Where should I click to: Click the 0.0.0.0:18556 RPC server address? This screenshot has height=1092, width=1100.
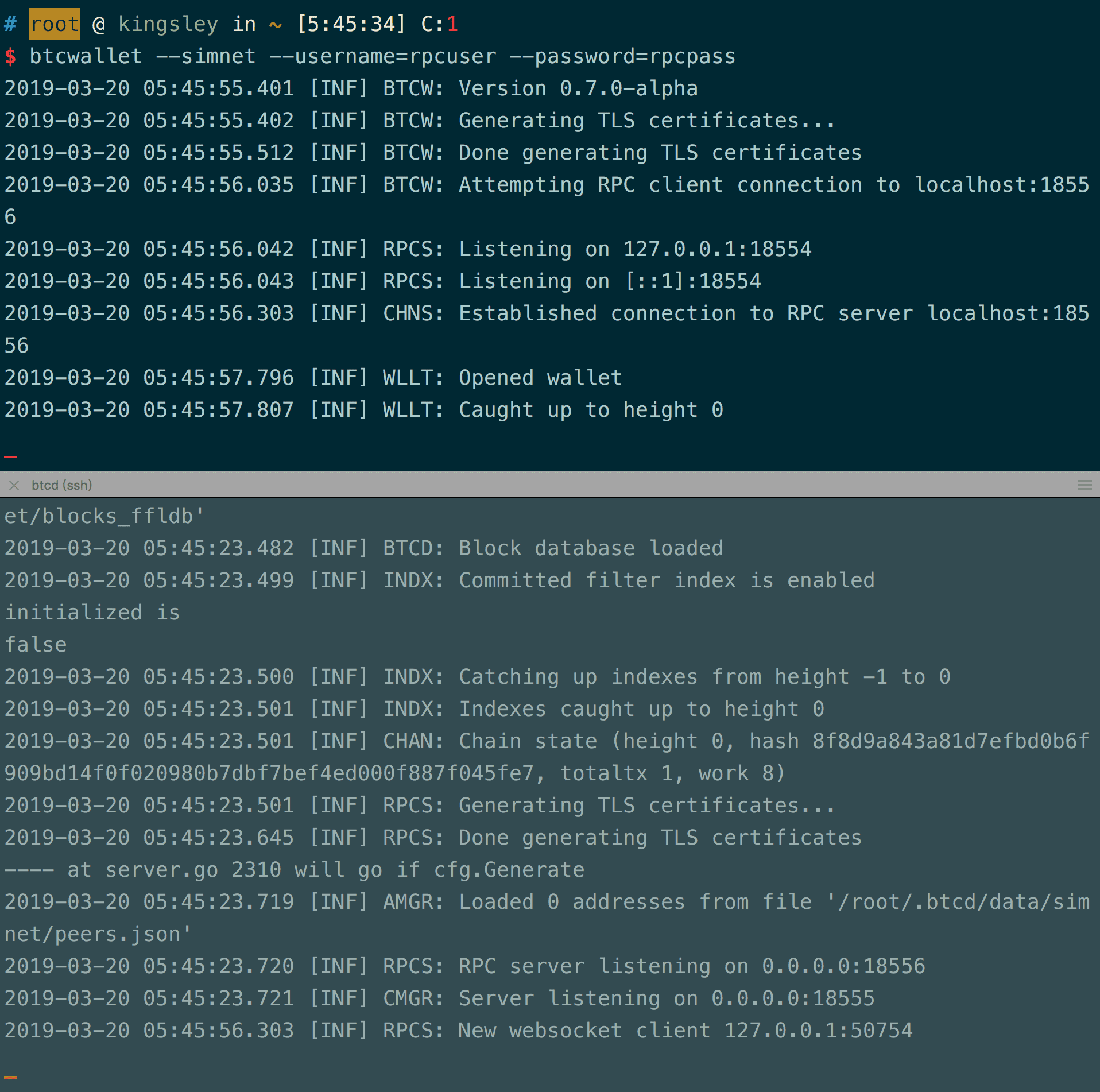843,966
